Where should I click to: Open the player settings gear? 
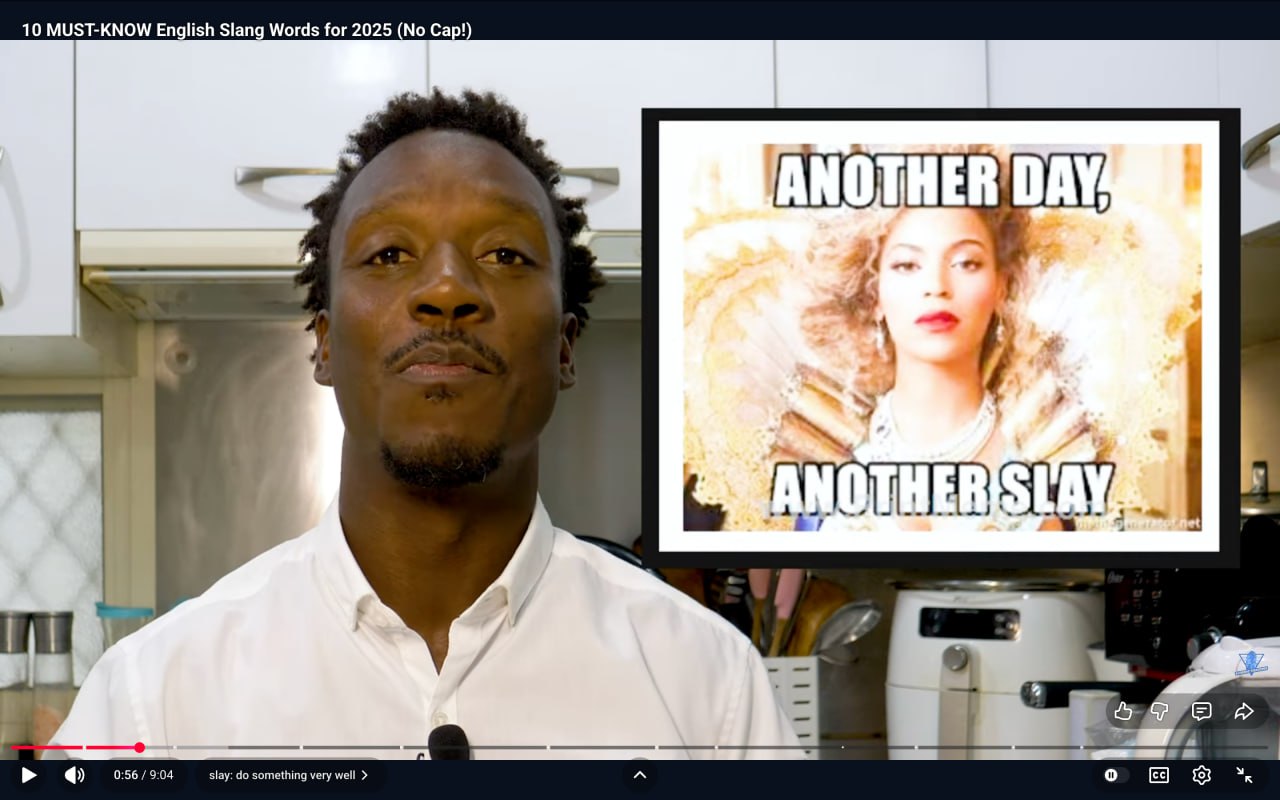click(x=1202, y=775)
